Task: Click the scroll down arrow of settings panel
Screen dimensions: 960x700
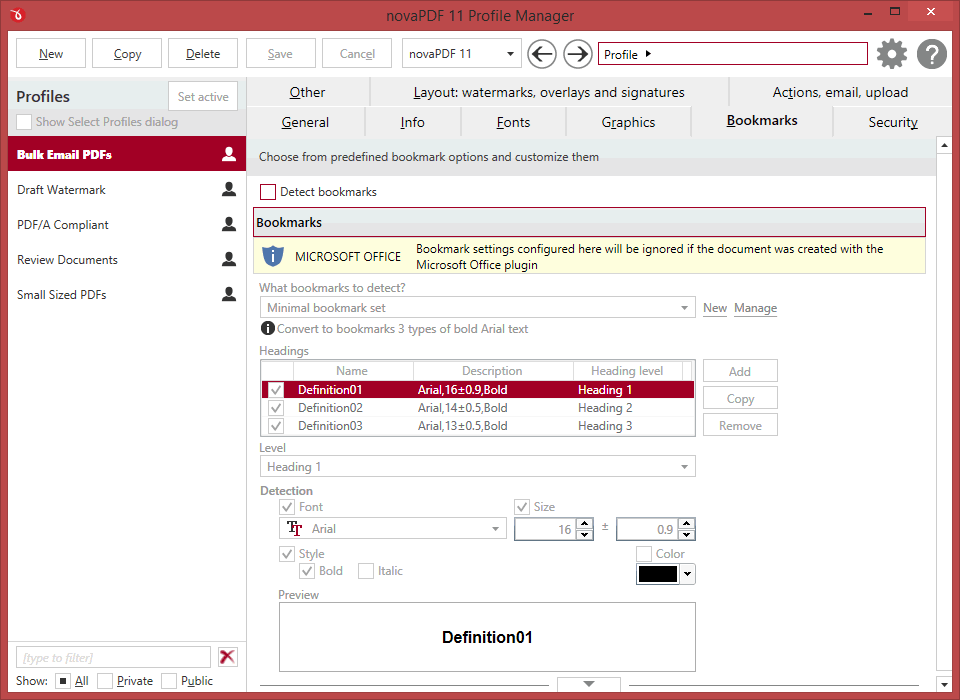Action: [943, 684]
